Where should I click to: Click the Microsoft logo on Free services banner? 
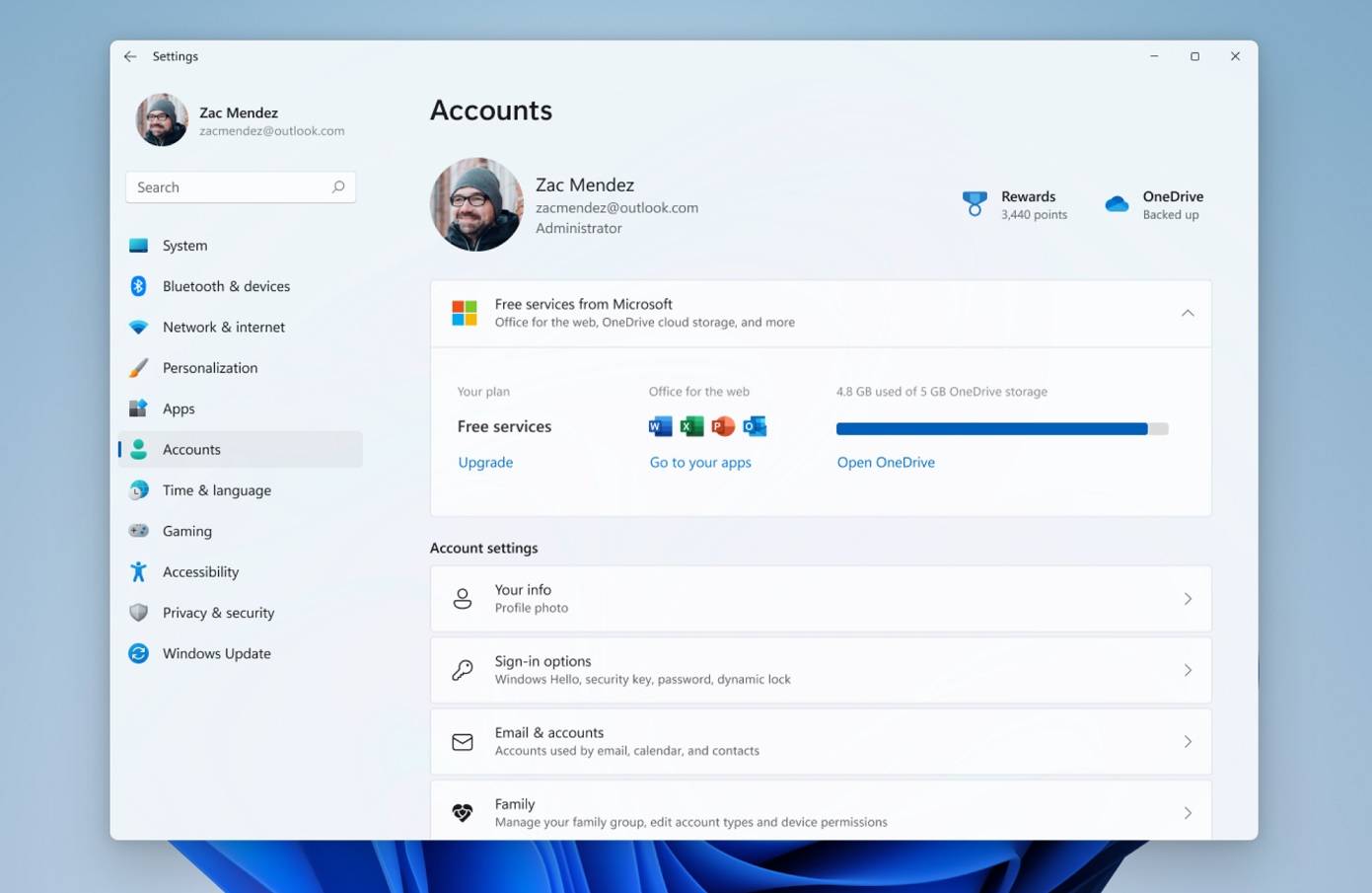[463, 313]
